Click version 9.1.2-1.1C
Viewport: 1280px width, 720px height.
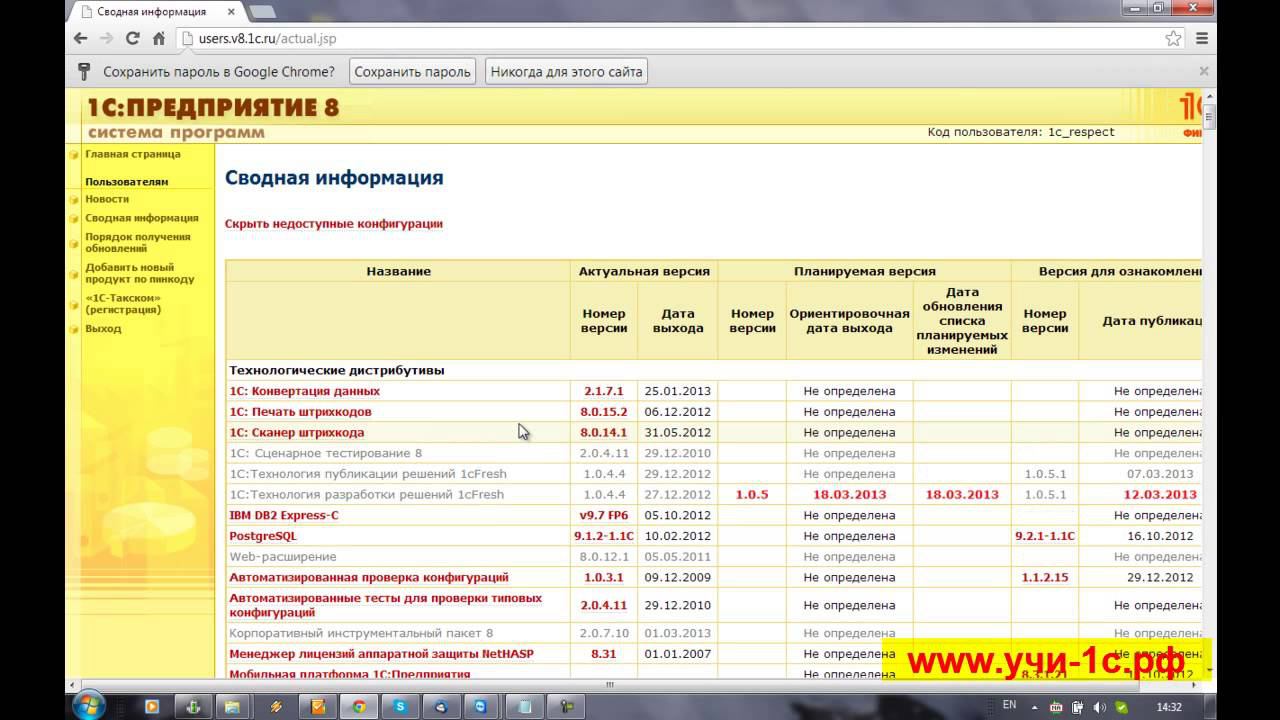point(604,536)
